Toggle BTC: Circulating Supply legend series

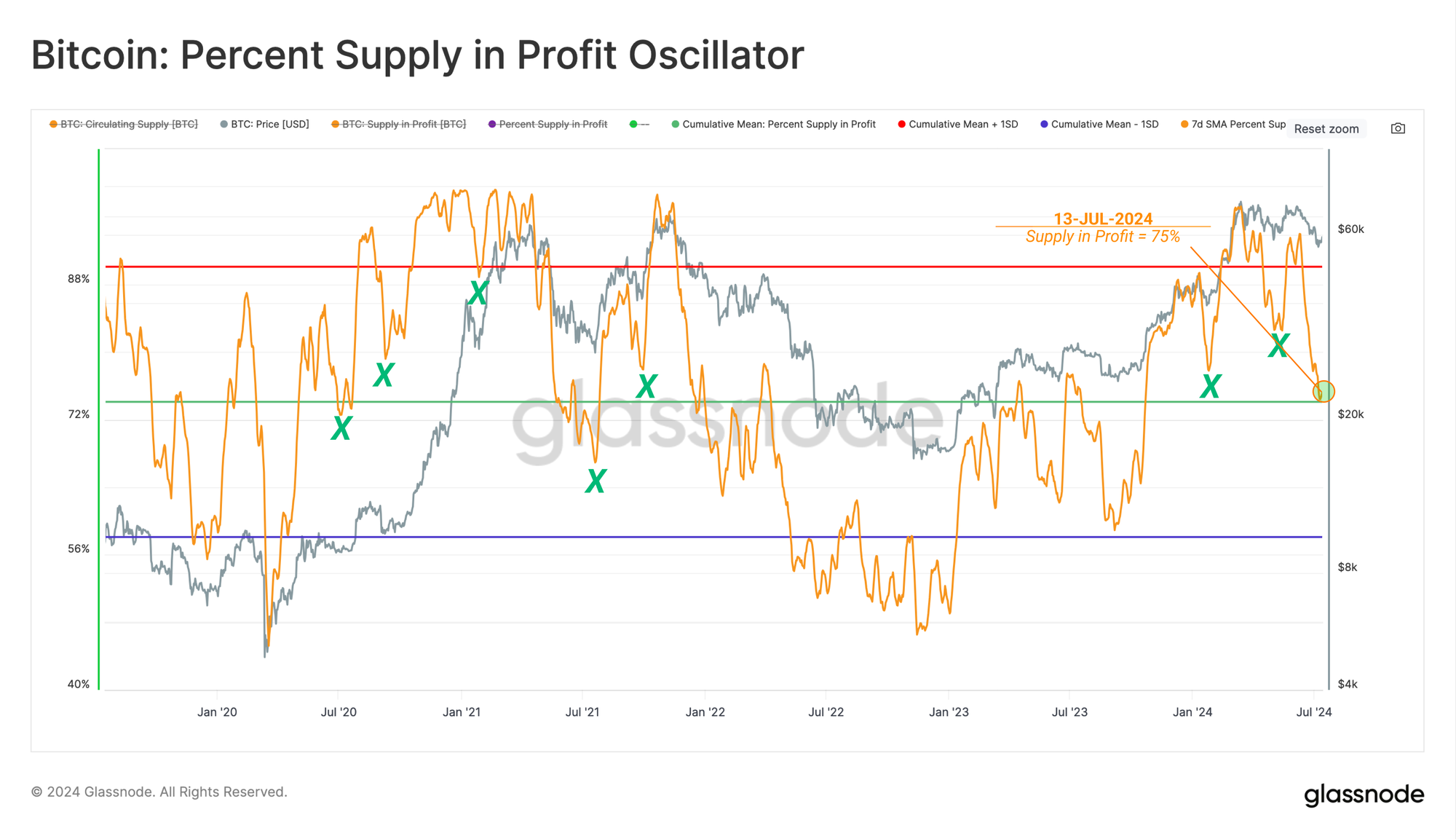pyautogui.click(x=124, y=125)
